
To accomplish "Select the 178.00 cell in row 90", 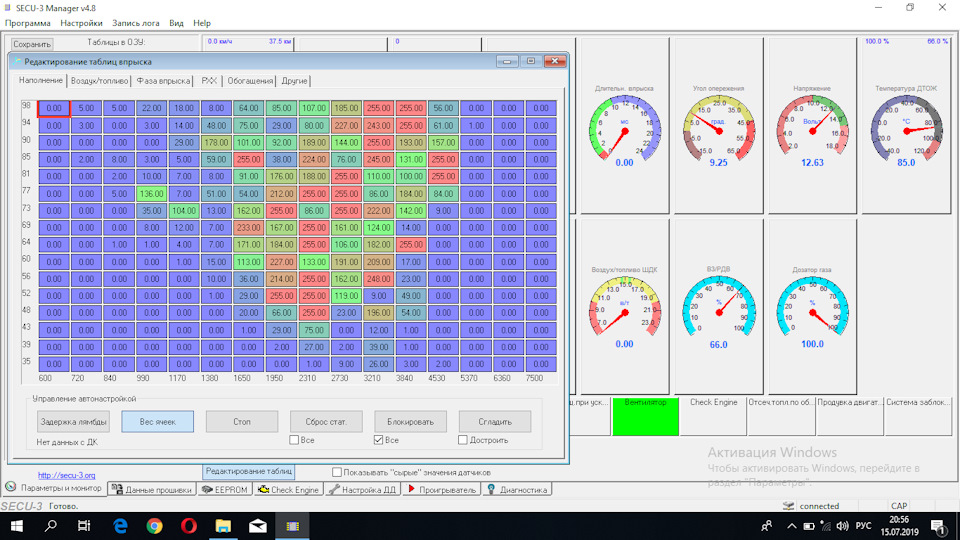I will [216, 143].
